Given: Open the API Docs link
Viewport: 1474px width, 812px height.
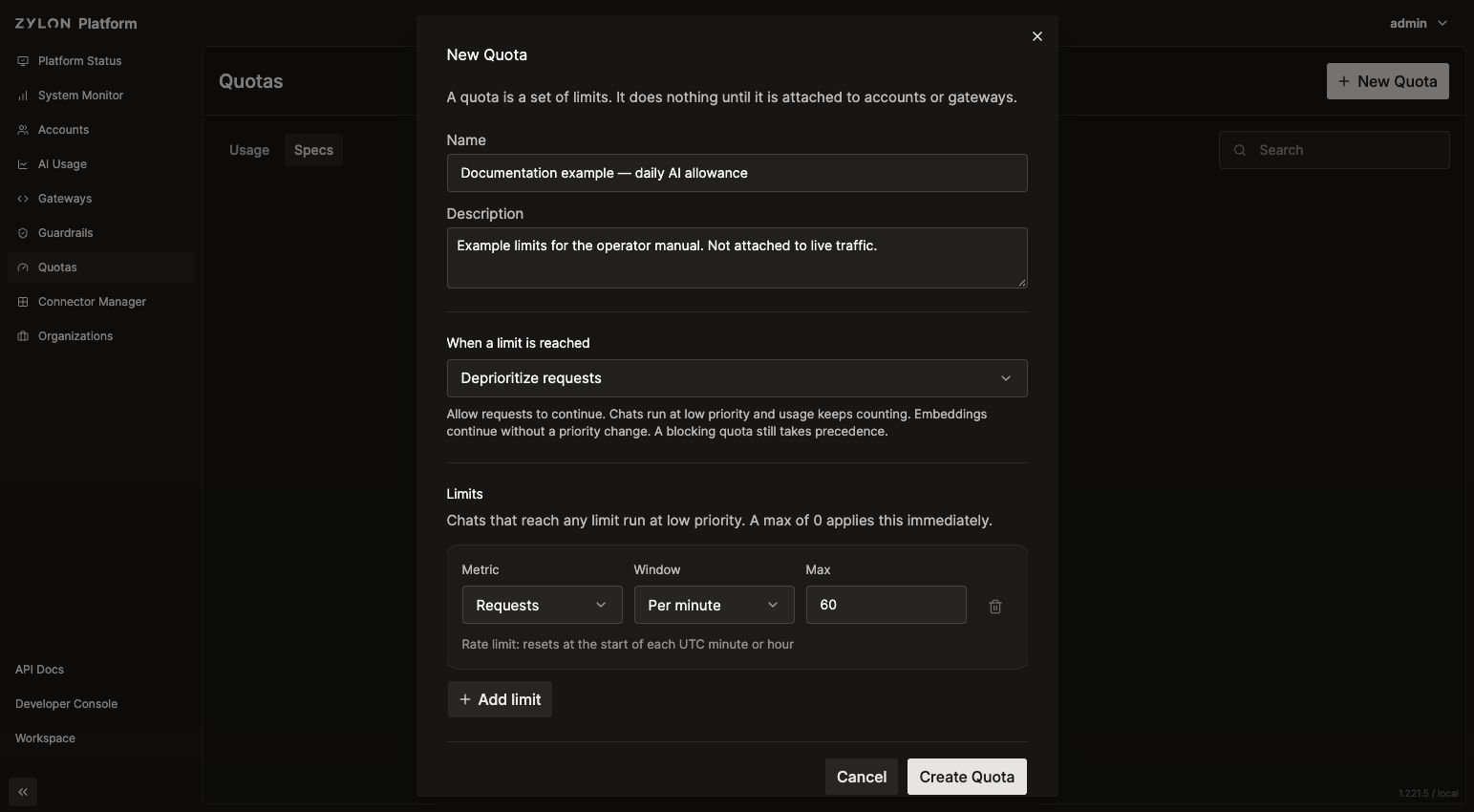Looking at the screenshot, I should point(39,670).
